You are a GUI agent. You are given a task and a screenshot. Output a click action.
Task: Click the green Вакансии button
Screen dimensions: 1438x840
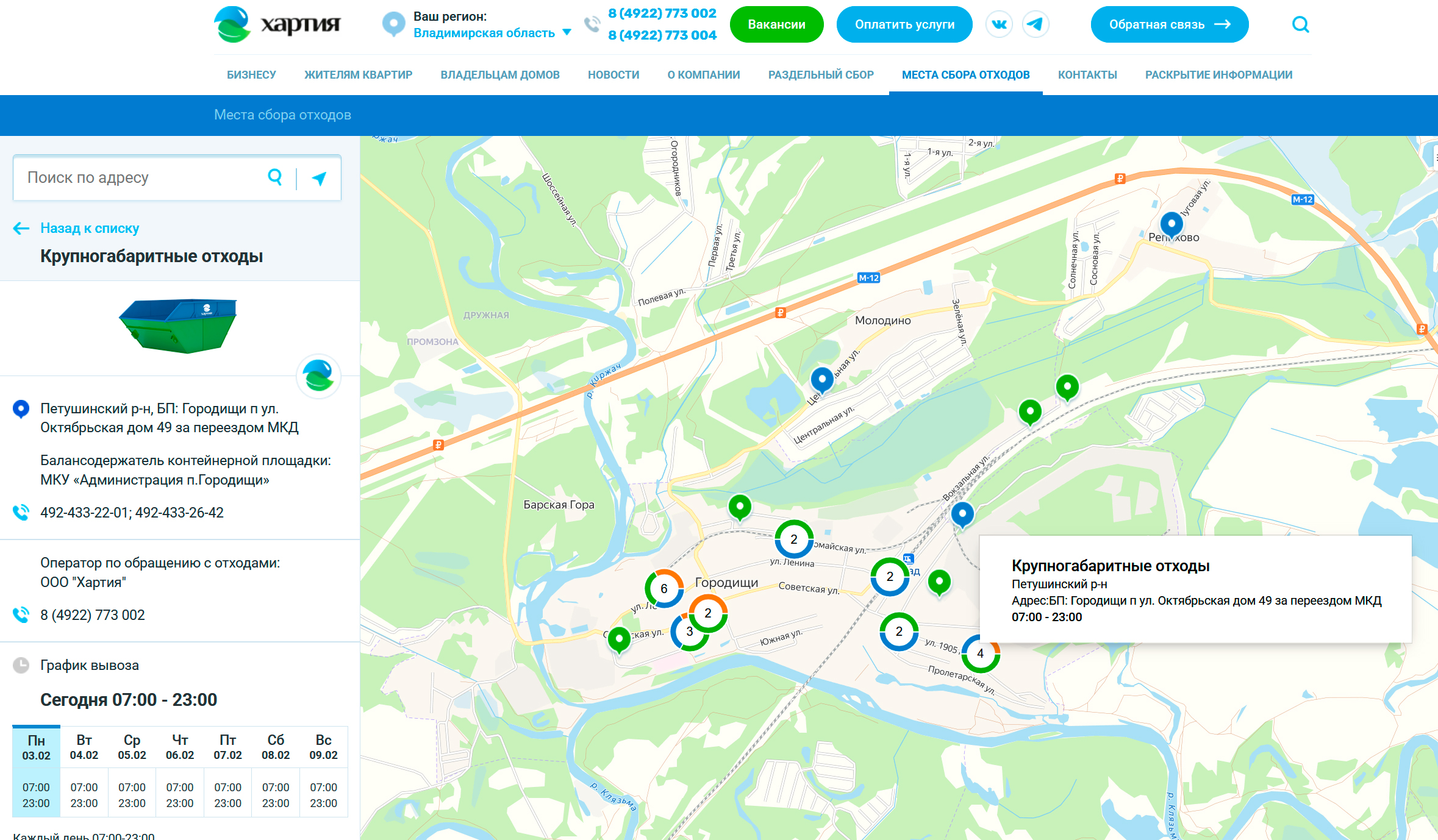776,24
